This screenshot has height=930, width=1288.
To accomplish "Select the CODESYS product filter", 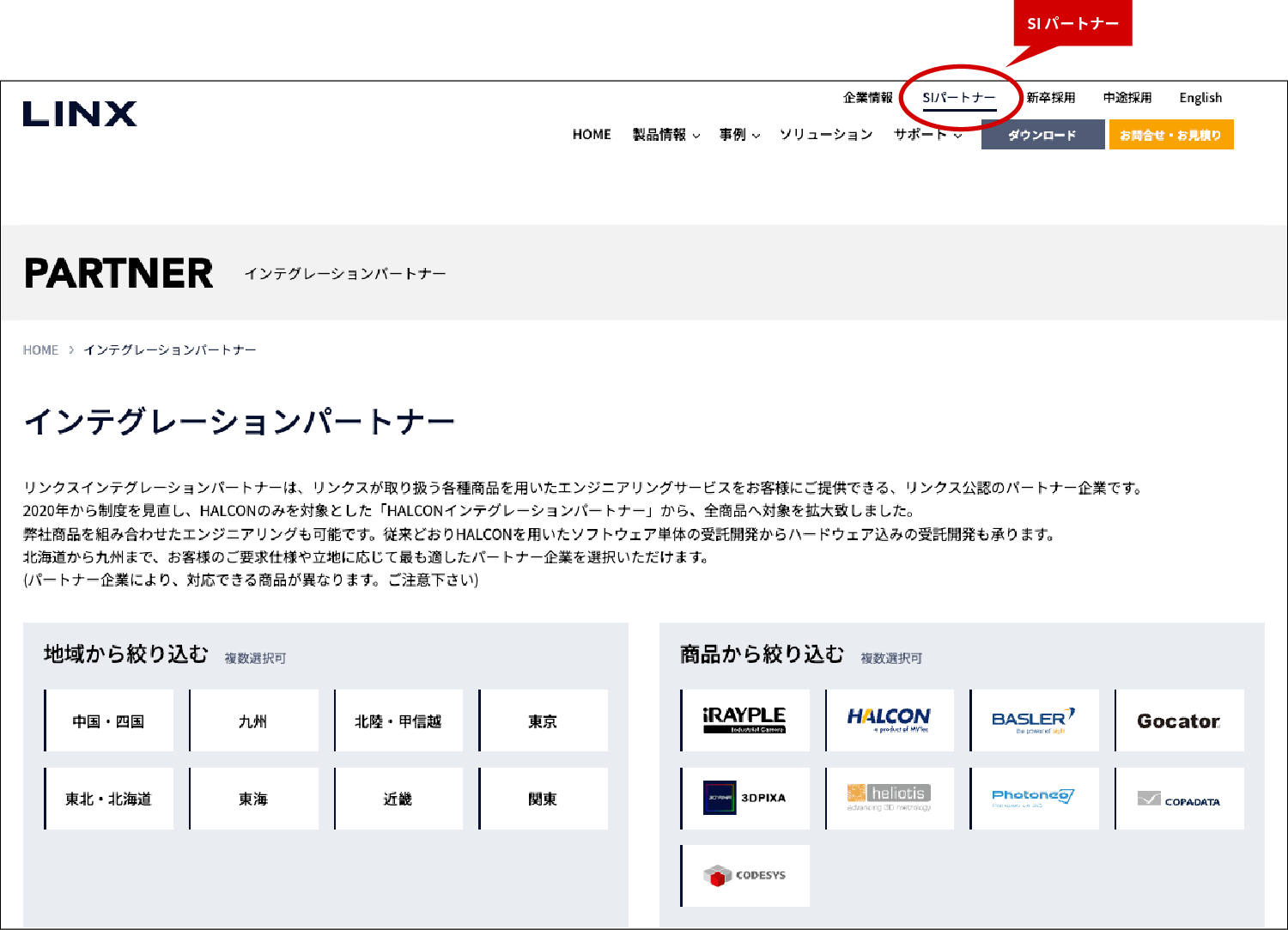I will [745, 876].
